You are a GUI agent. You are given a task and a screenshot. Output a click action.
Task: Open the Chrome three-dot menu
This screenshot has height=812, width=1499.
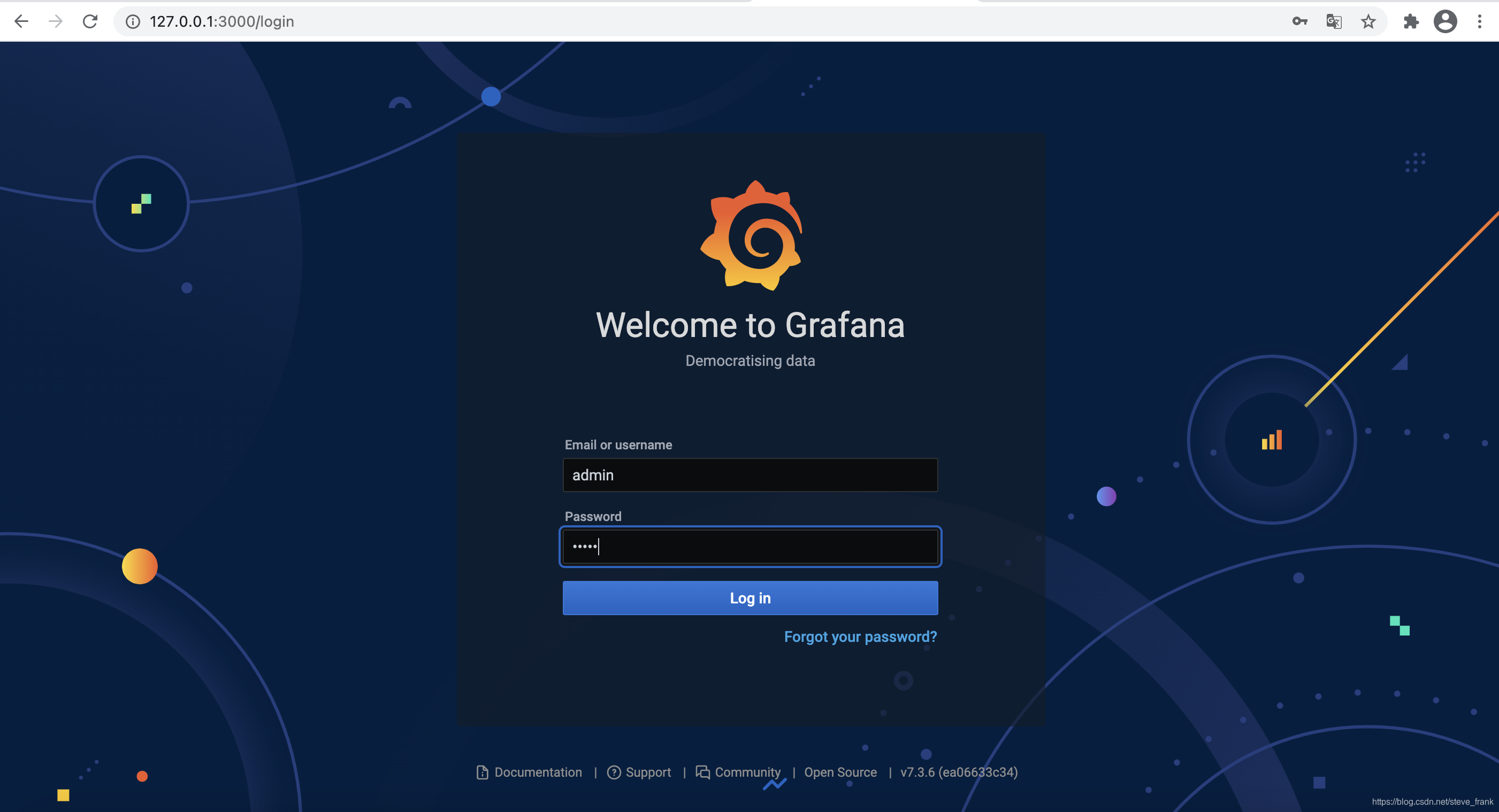1479,21
